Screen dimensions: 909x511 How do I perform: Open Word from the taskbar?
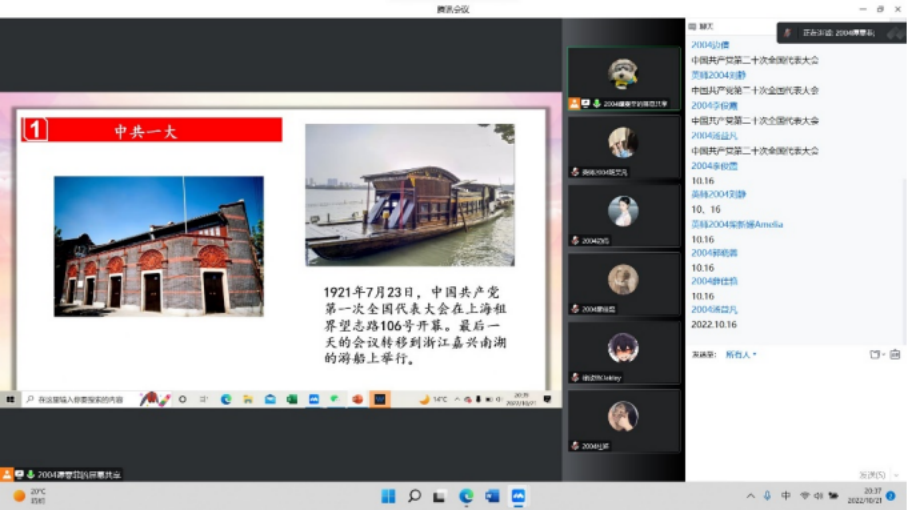(x=492, y=496)
